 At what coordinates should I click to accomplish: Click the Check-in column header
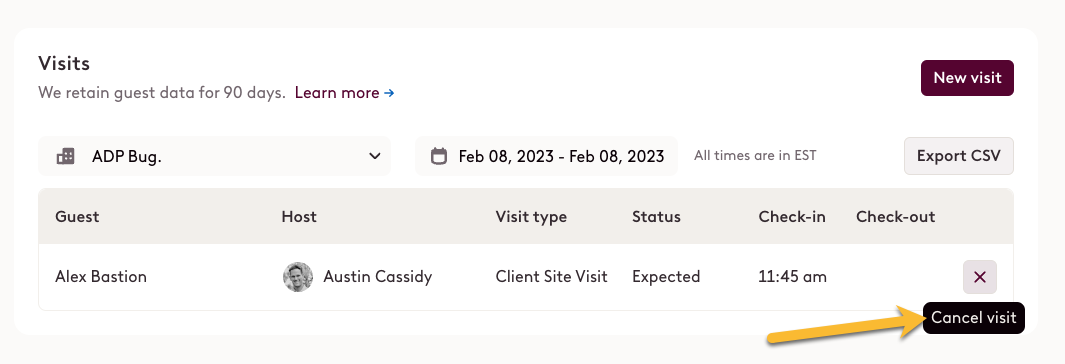(x=792, y=217)
